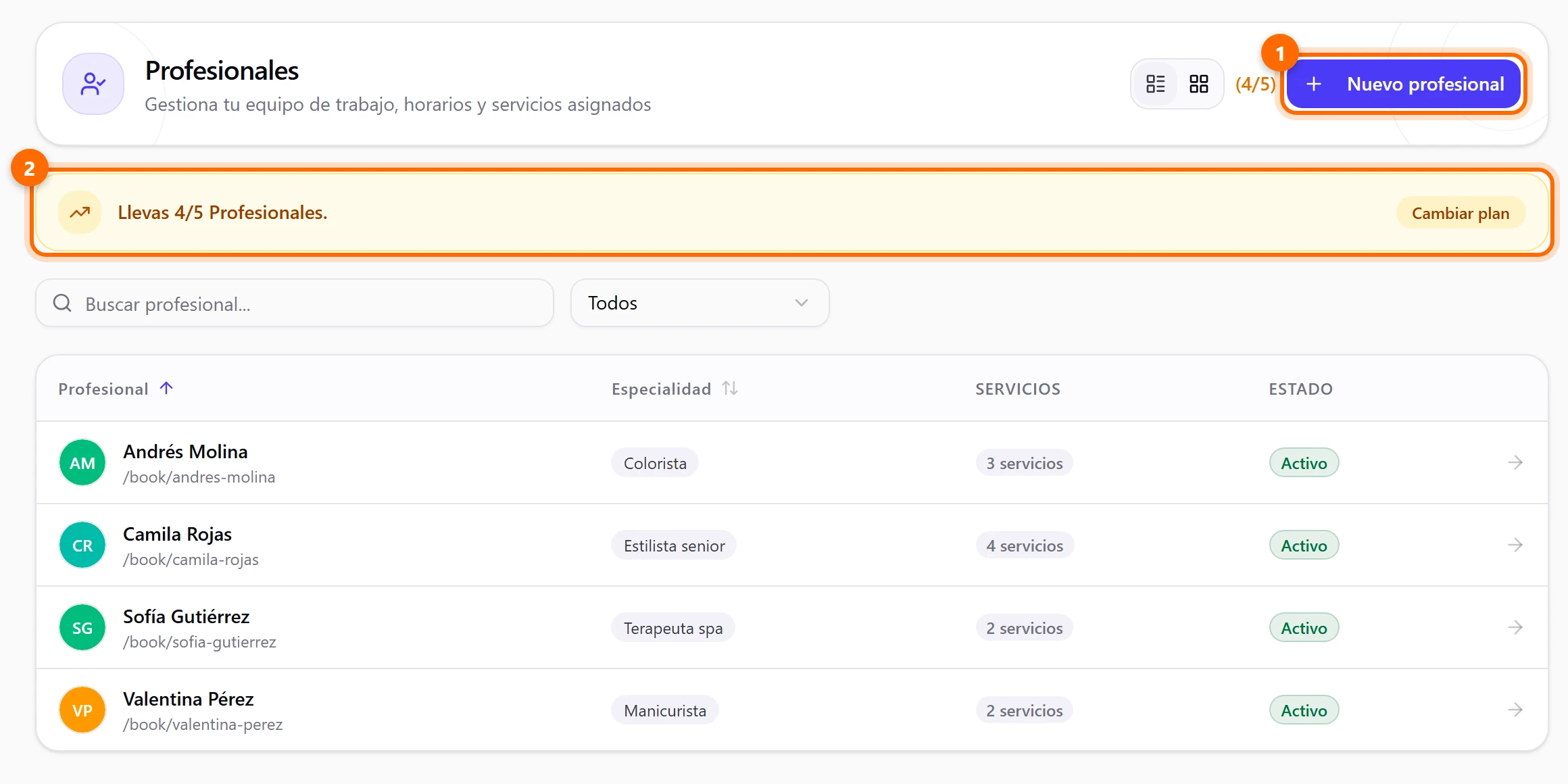This screenshot has height=784, width=1568.
Task: Click the trending-up icon in the plan banner
Action: pos(80,212)
